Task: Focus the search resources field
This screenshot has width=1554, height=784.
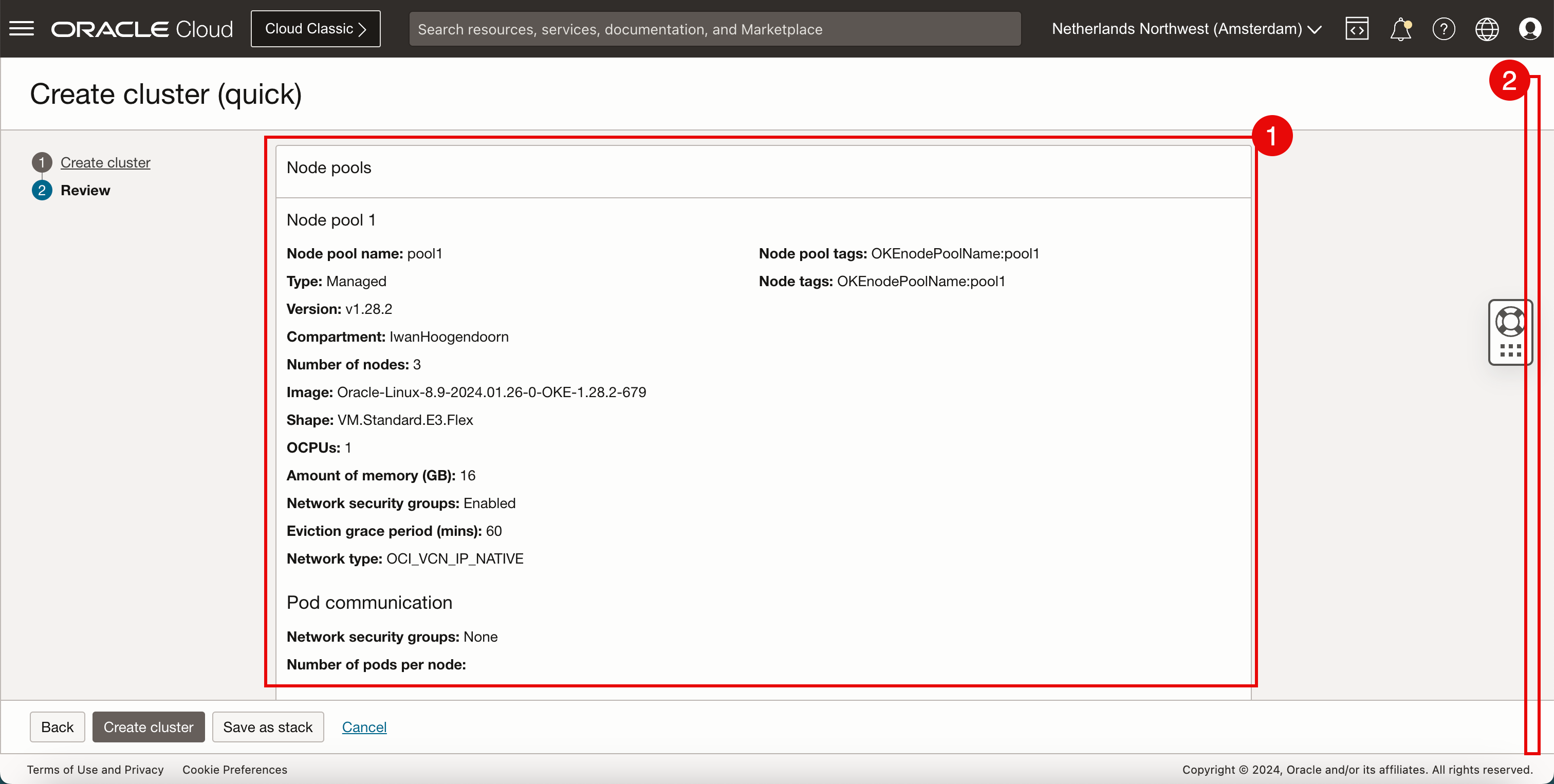Action: coord(714,29)
